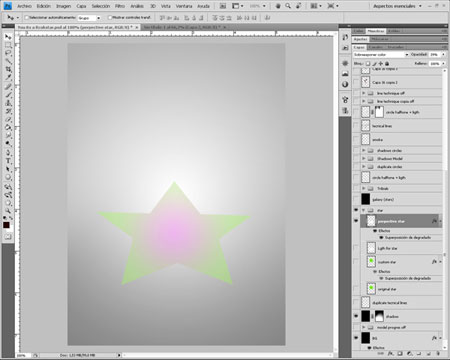Hide the BG layer

(356, 338)
